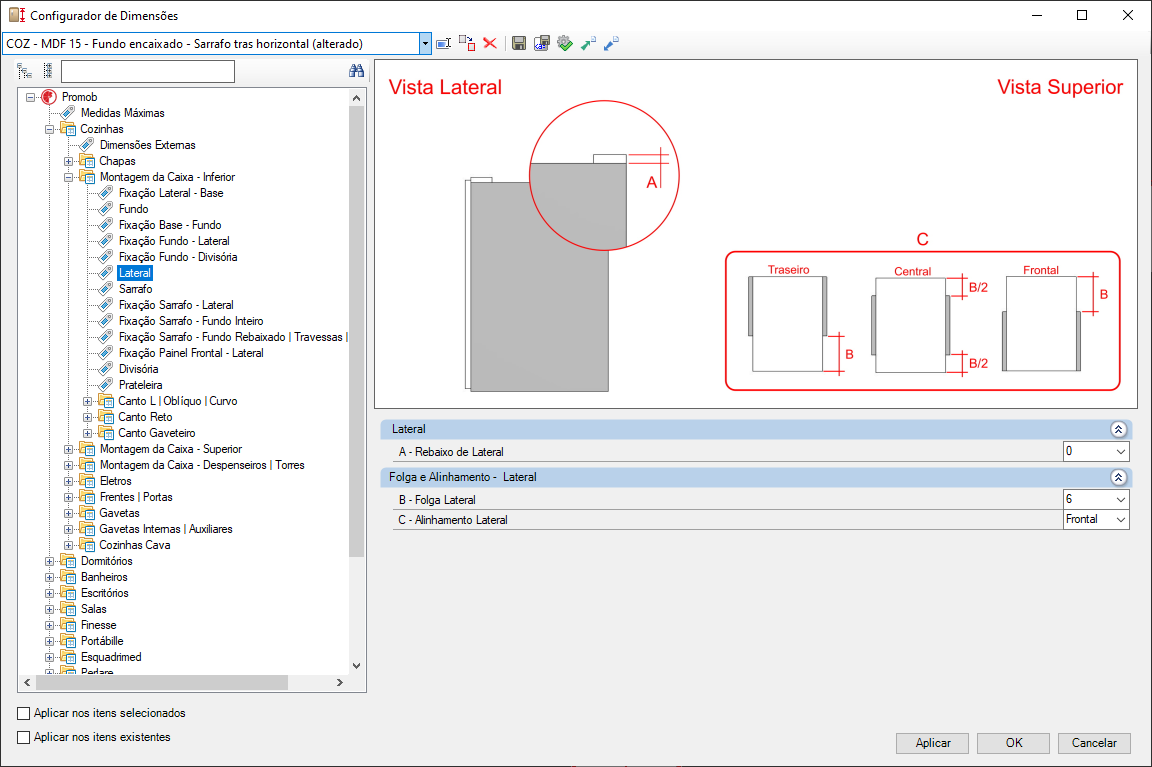Click the tree search input field
Viewport: 1152px width, 767px height.
[148, 71]
